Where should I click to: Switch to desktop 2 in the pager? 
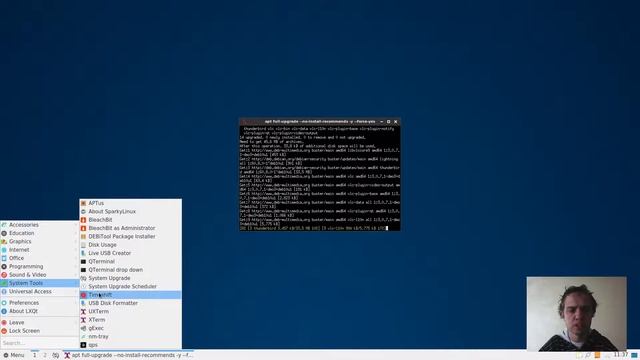pos(44,355)
